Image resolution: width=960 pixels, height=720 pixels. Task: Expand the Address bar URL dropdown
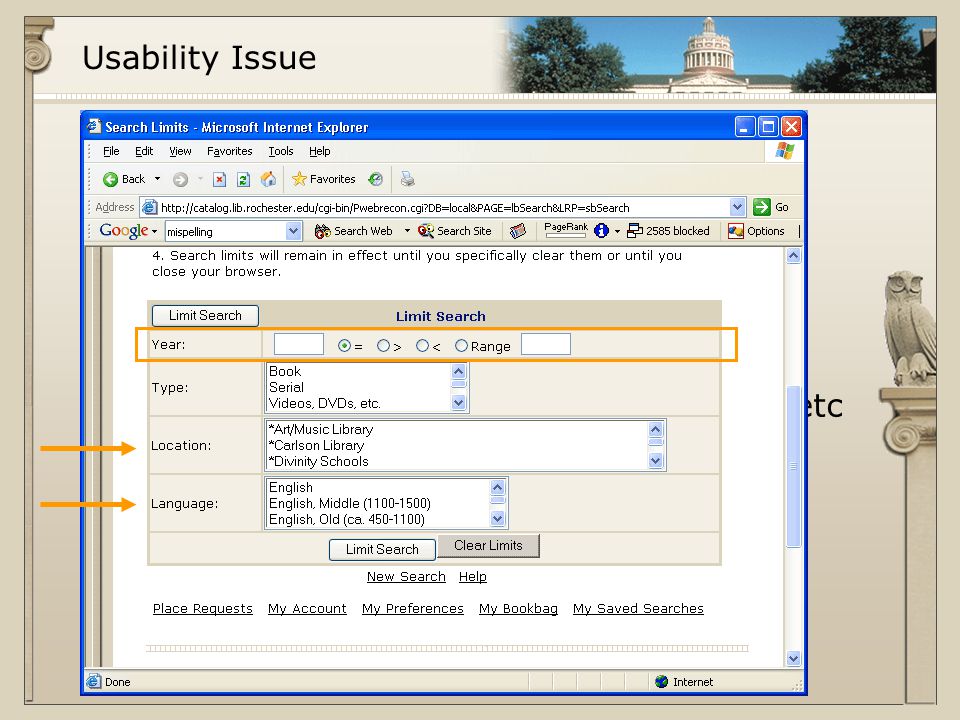pos(737,207)
